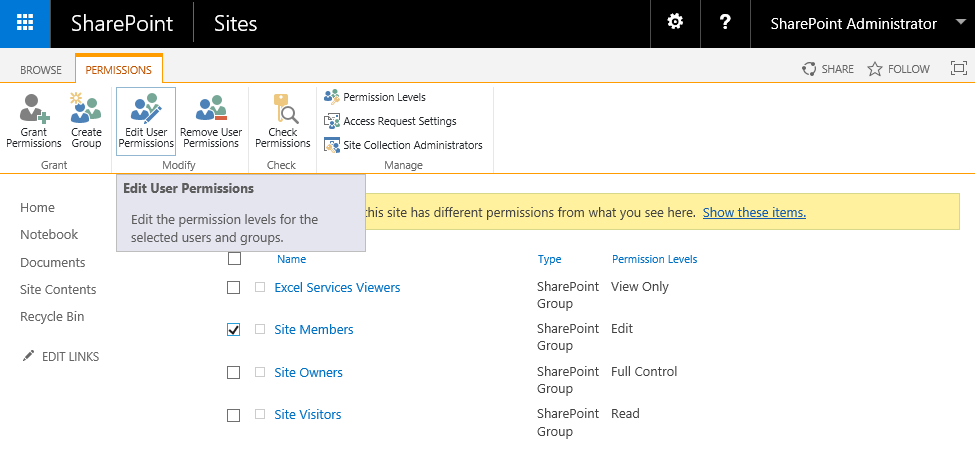The width and height of the screenshot is (975, 450).
Task: Click the Edit permission level of Site Members
Action: coord(622,328)
